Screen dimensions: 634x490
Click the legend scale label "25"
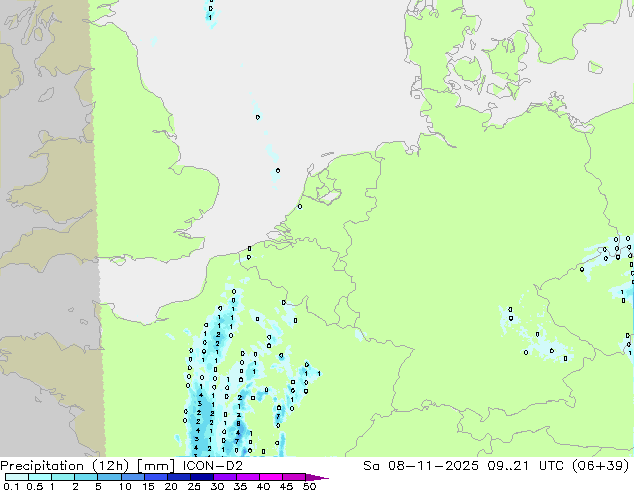click(194, 486)
